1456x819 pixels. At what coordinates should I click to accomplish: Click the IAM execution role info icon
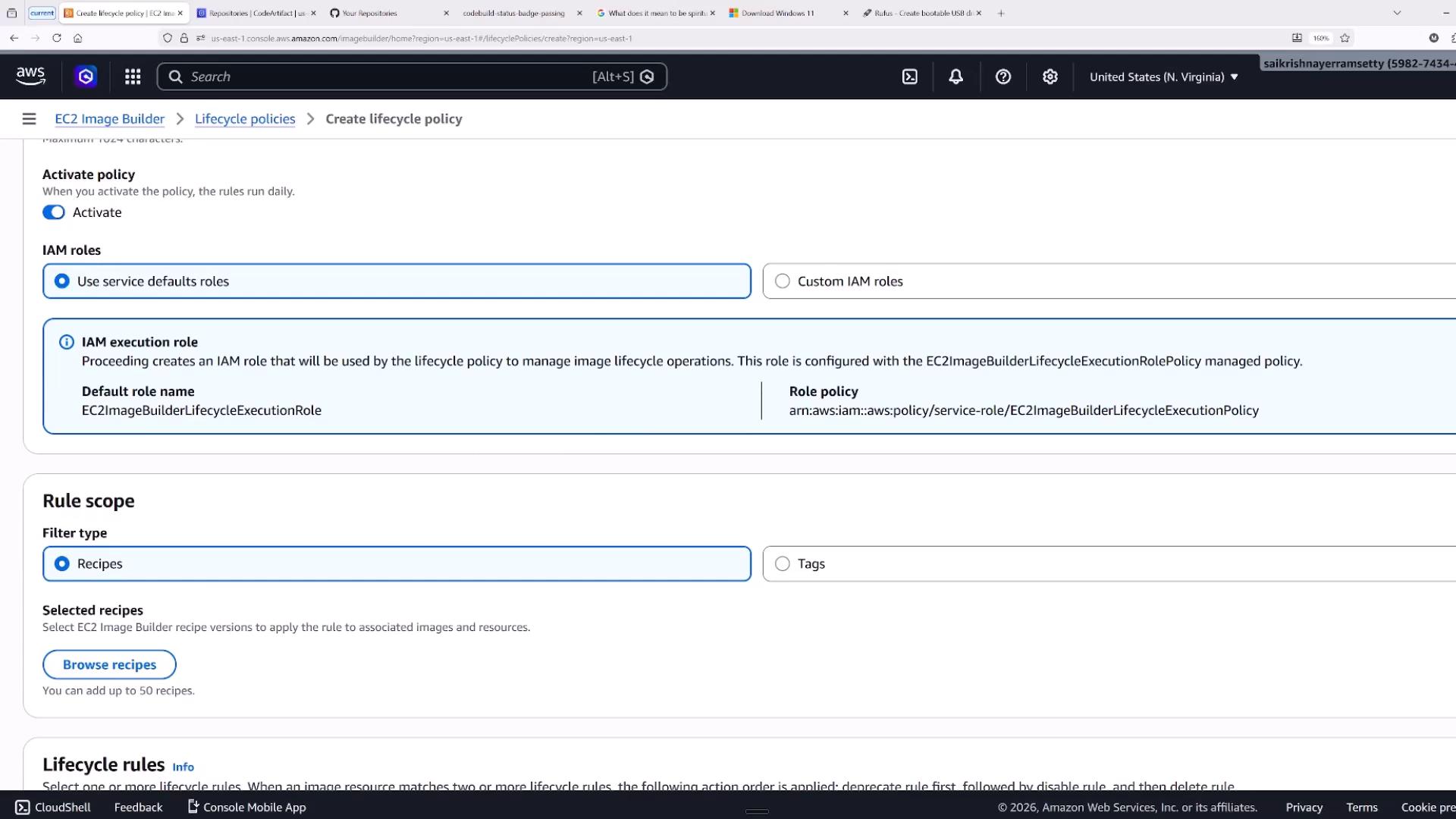point(67,342)
